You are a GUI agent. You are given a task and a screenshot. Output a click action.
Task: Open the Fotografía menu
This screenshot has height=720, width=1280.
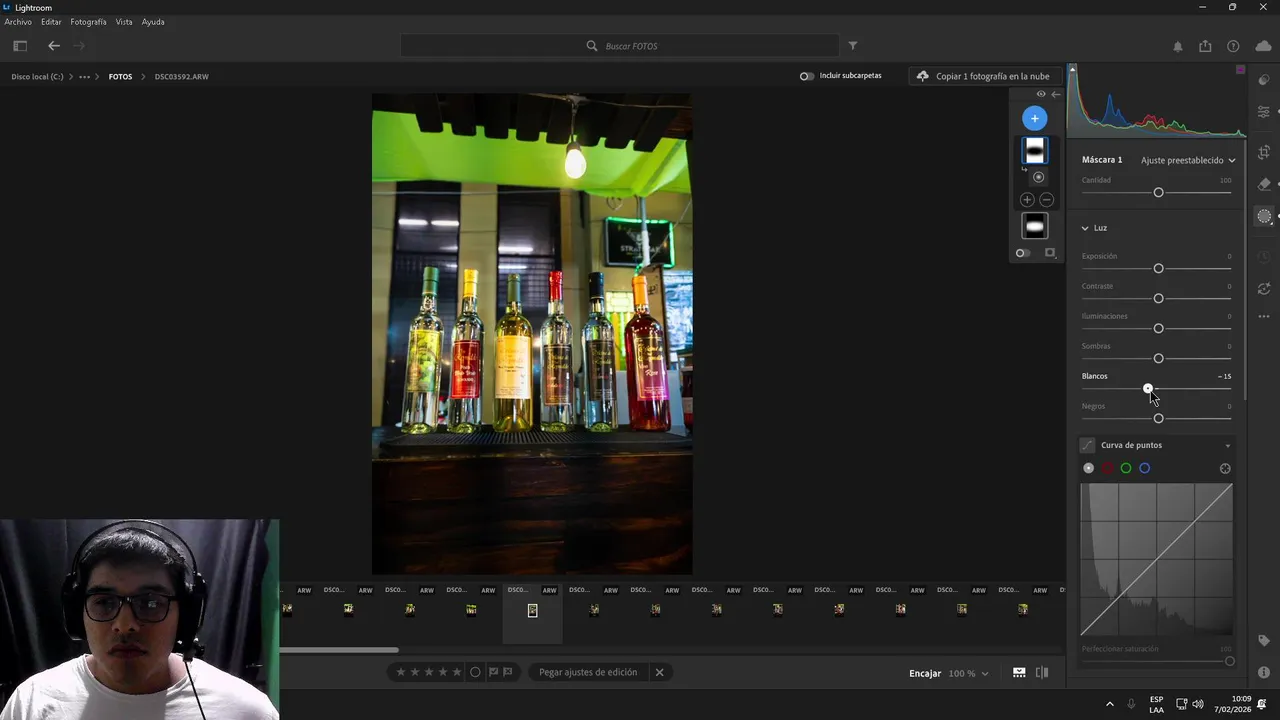pos(88,22)
